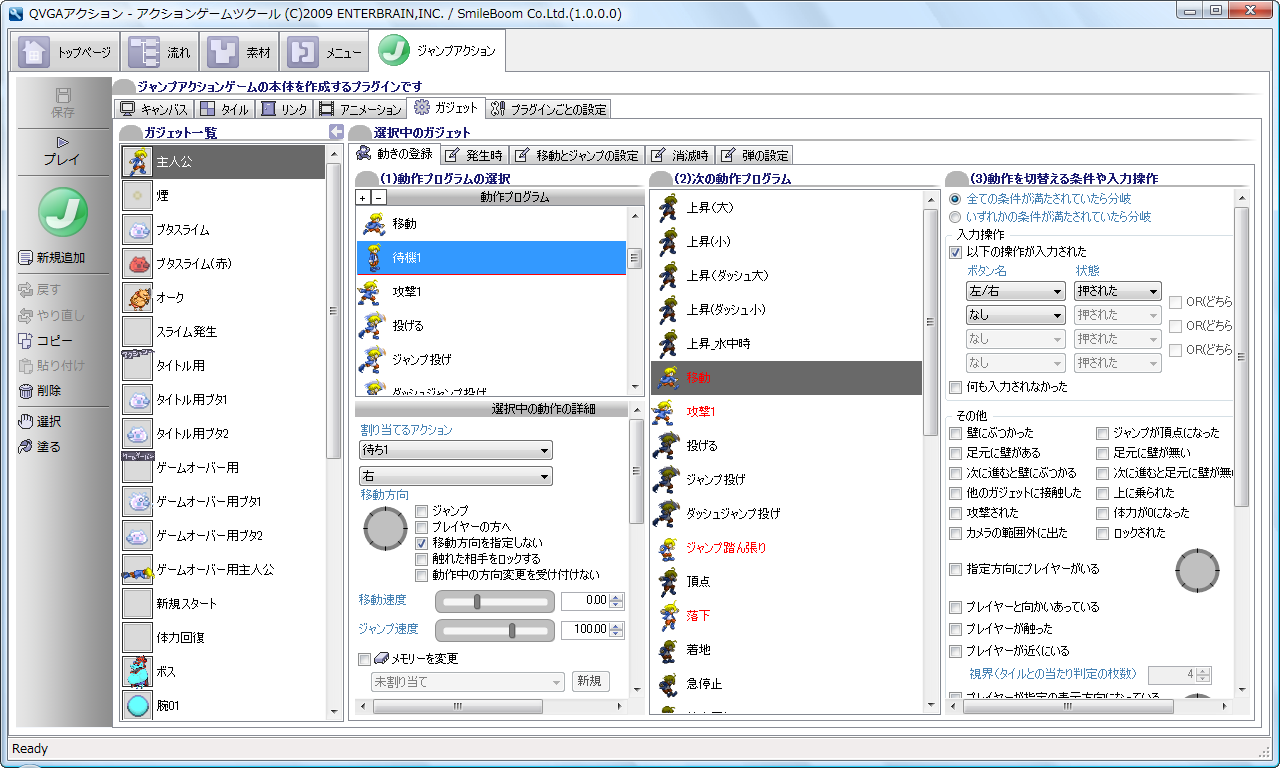Switch to メニュー main tab
The image size is (1280, 768).
(324, 52)
